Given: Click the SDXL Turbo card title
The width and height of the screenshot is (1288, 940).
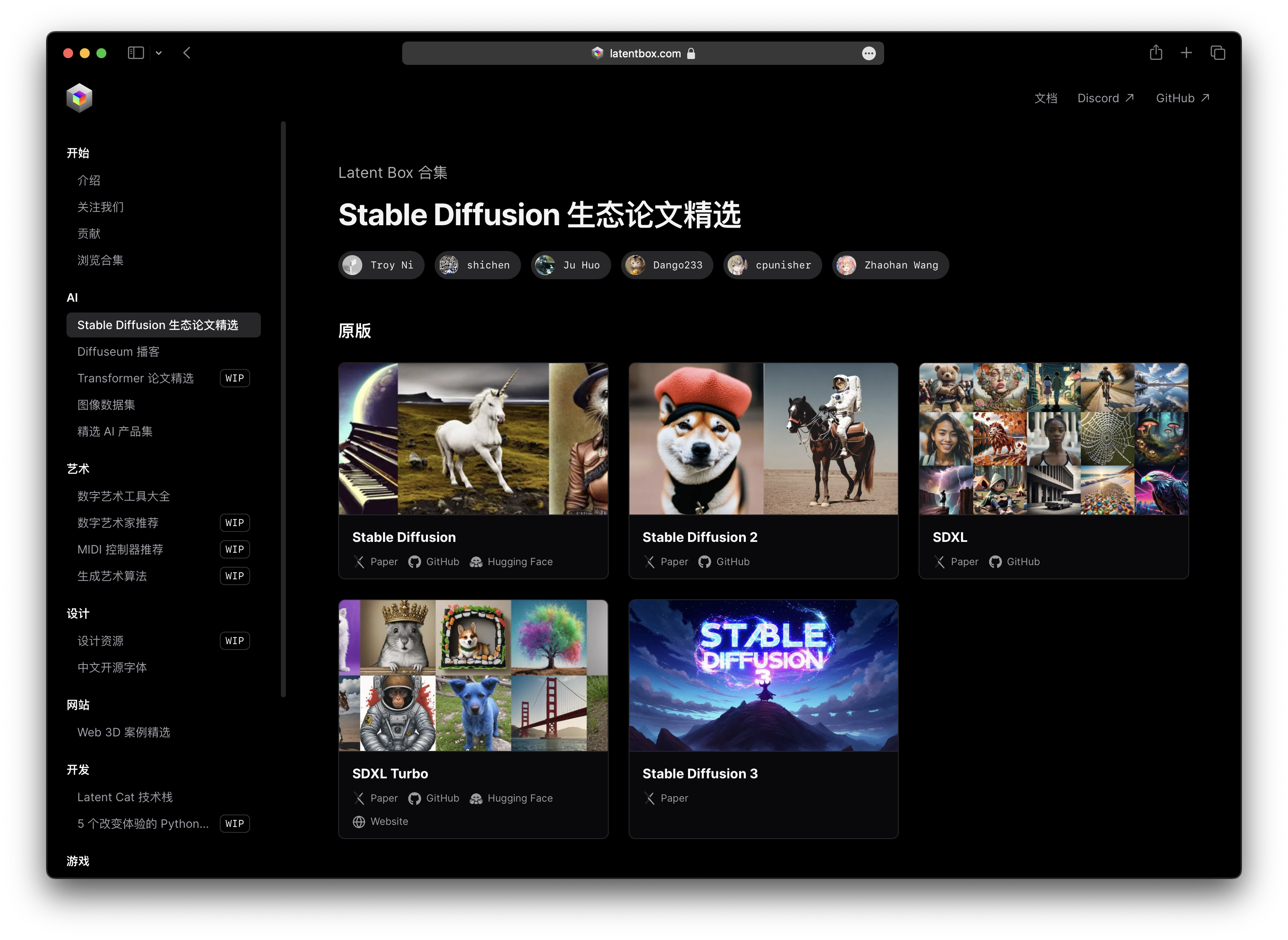Looking at the screenshot, I should [390, 774].
